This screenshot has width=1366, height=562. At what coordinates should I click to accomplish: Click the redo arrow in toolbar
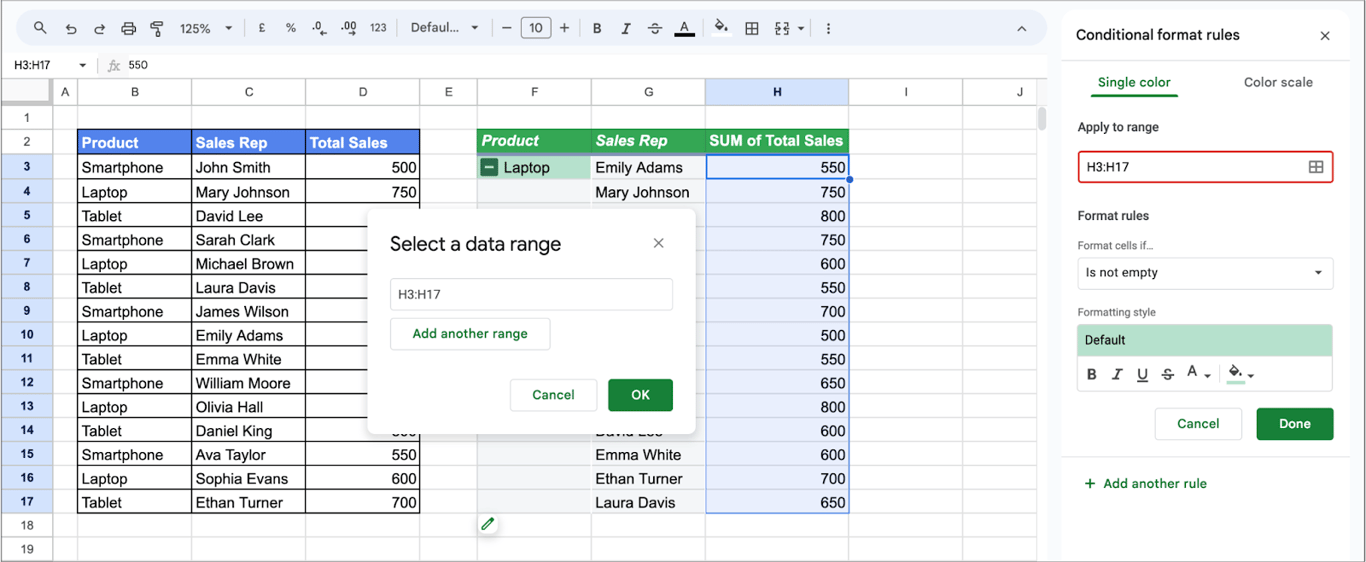point(99,28)
